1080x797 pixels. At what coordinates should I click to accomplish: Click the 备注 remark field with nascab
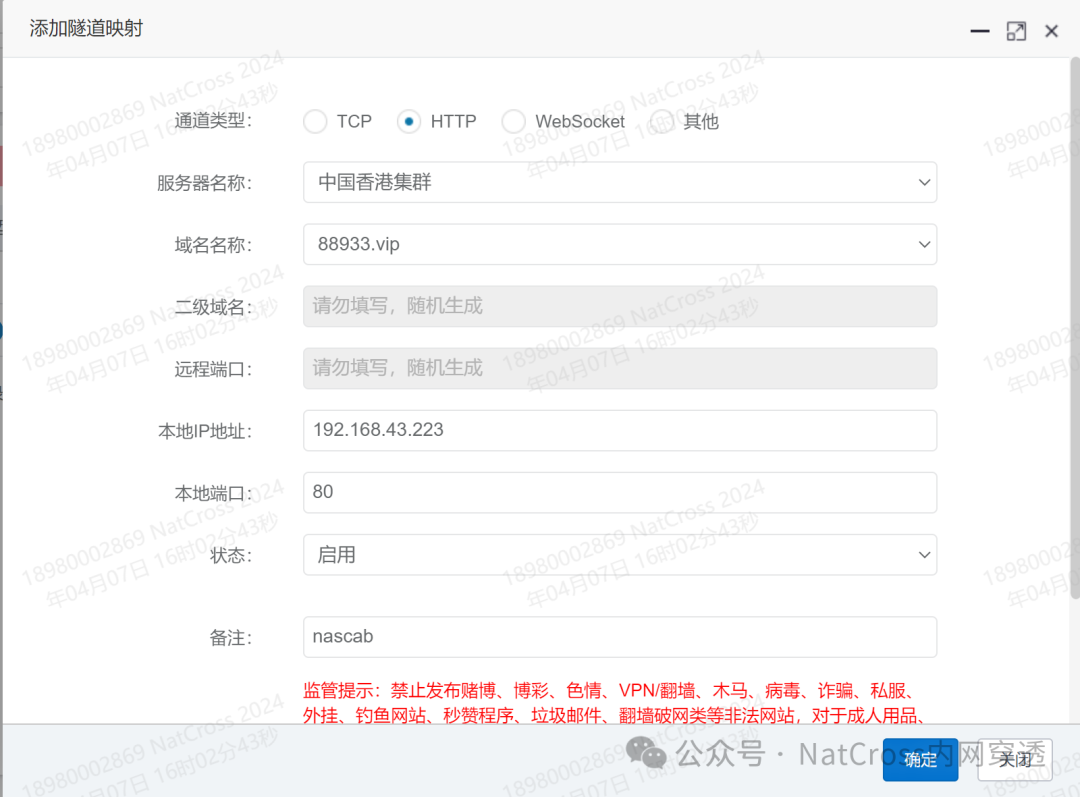[x=620, y=637]
